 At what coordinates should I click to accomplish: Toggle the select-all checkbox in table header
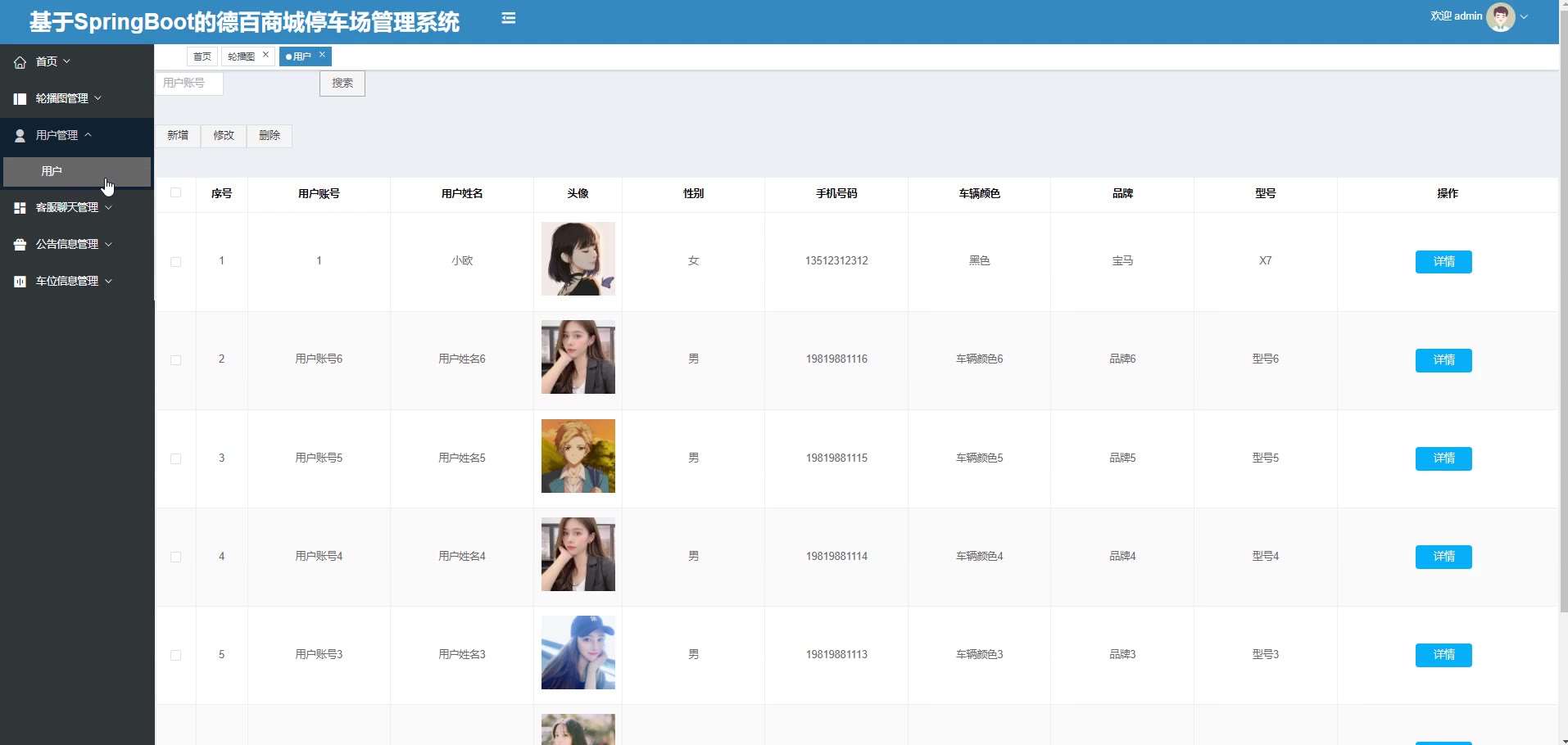tap(175, 193)
